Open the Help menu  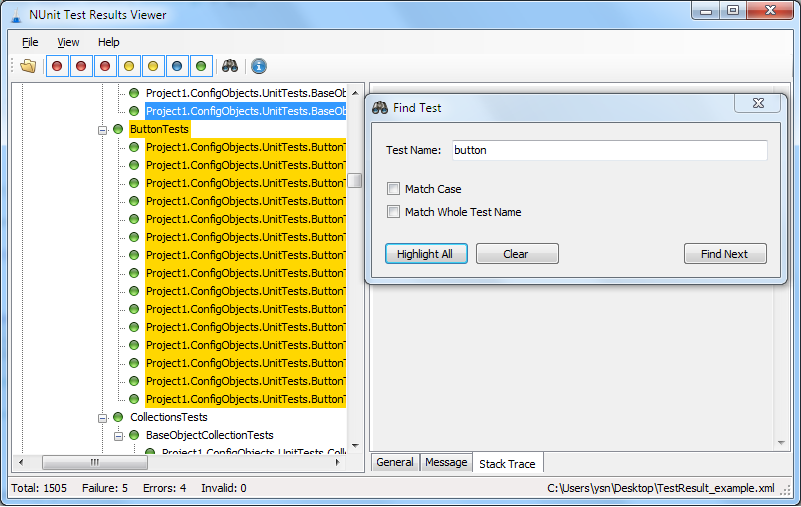(x=108, y=42)
